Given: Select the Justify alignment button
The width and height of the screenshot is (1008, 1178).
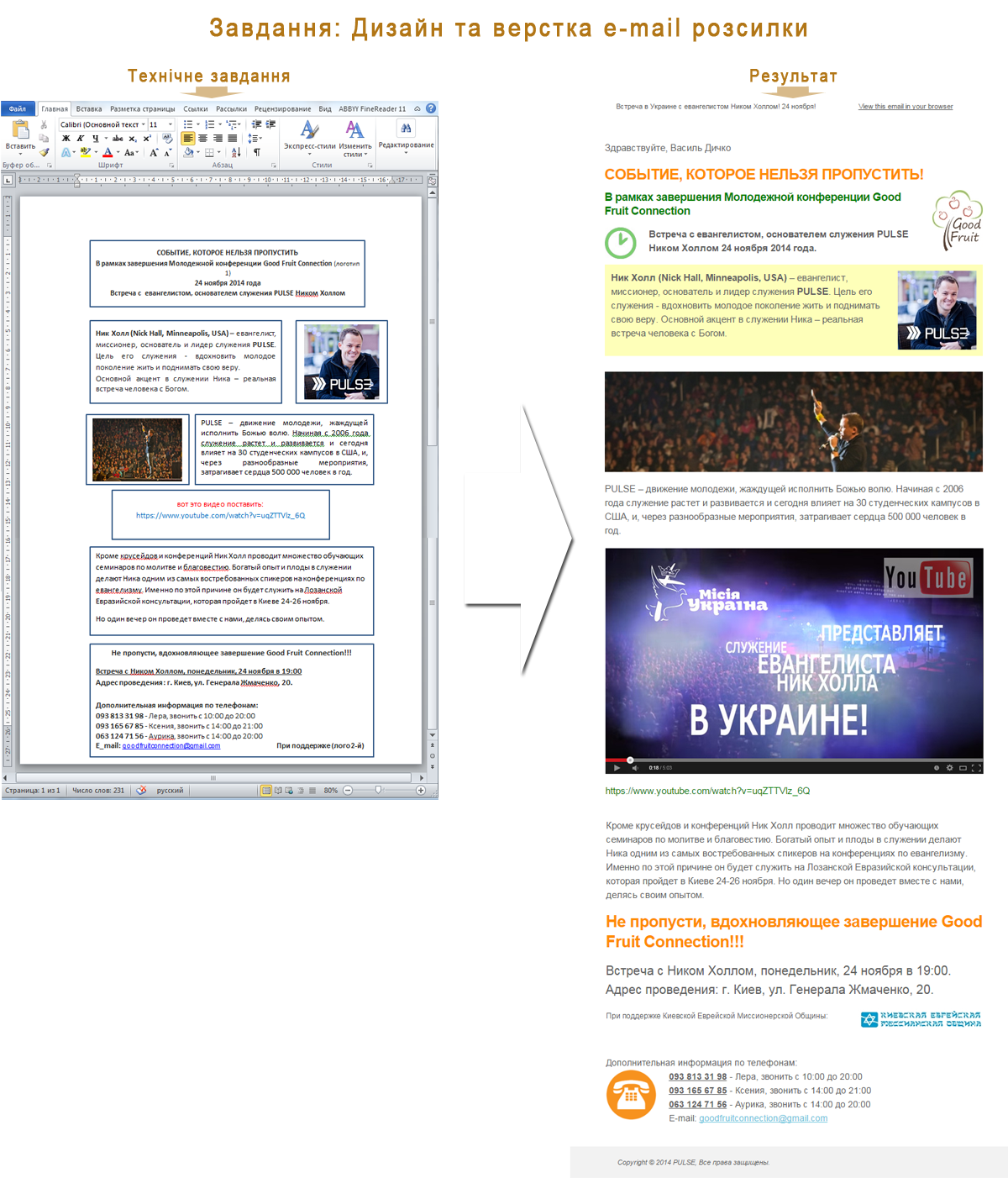Looking at the screenshot, I should click(x=232, y=138).
